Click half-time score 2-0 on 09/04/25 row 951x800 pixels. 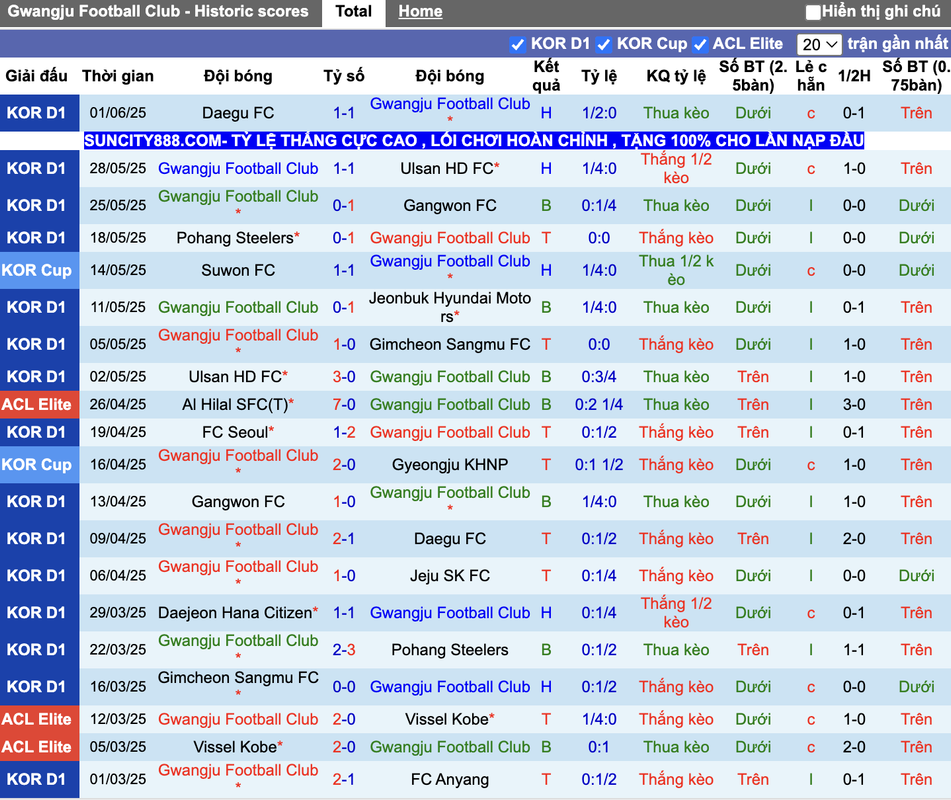854,539
